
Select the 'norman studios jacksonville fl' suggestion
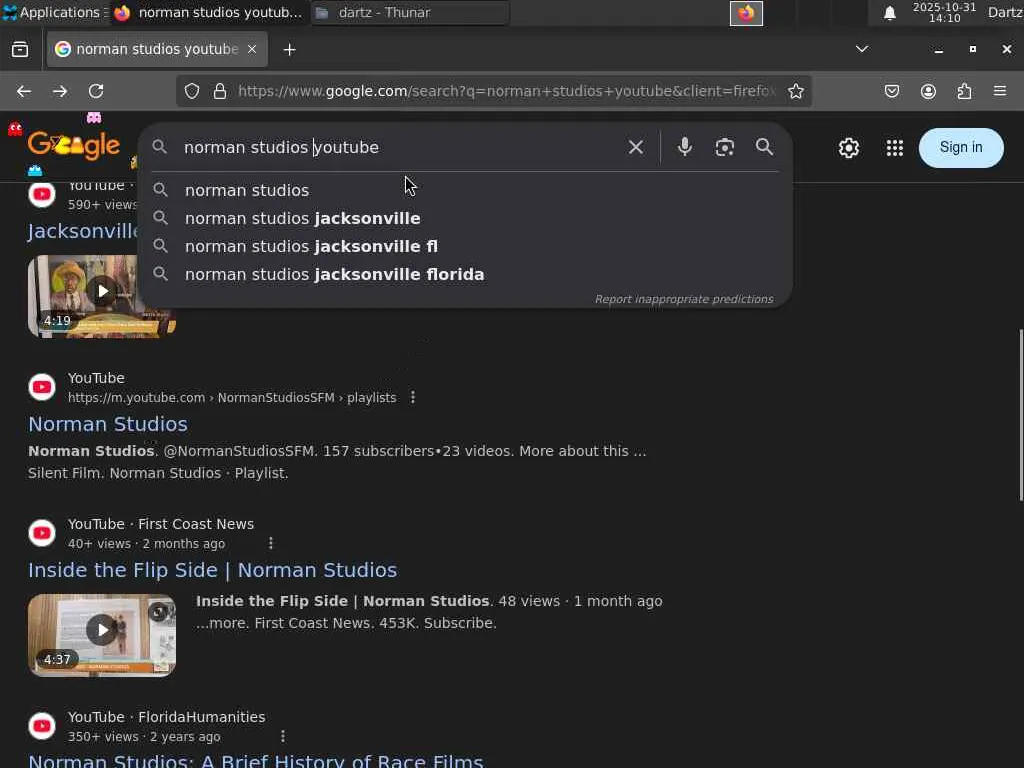pos(465,246)
